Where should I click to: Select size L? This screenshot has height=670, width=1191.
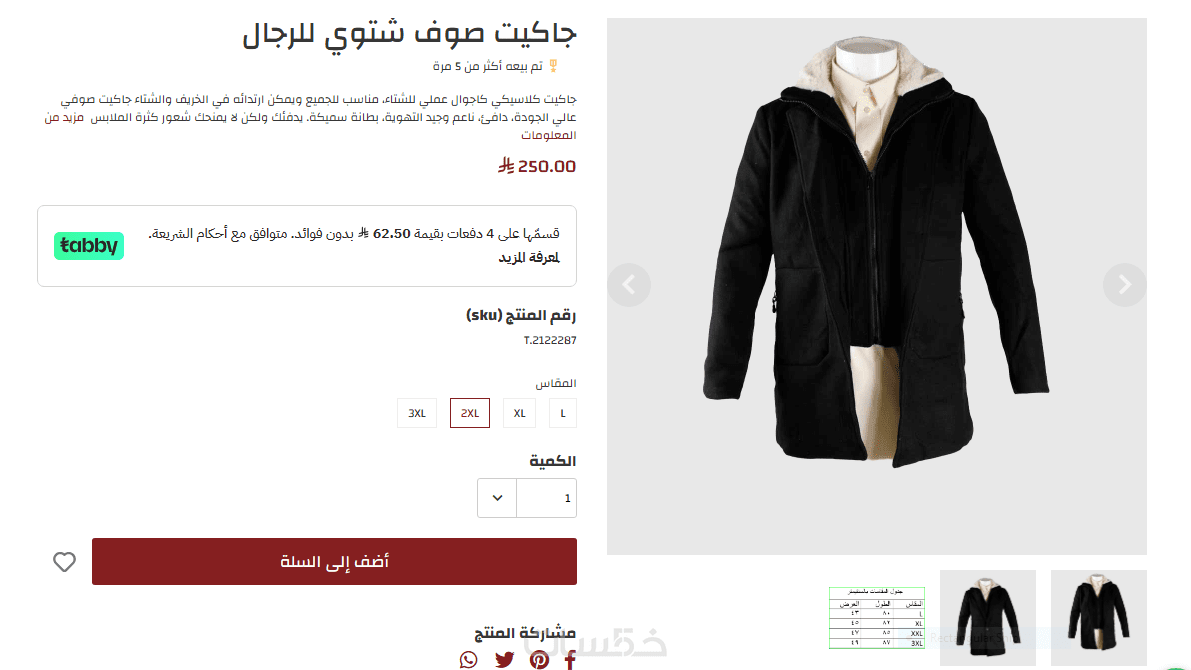coord(563,413)
